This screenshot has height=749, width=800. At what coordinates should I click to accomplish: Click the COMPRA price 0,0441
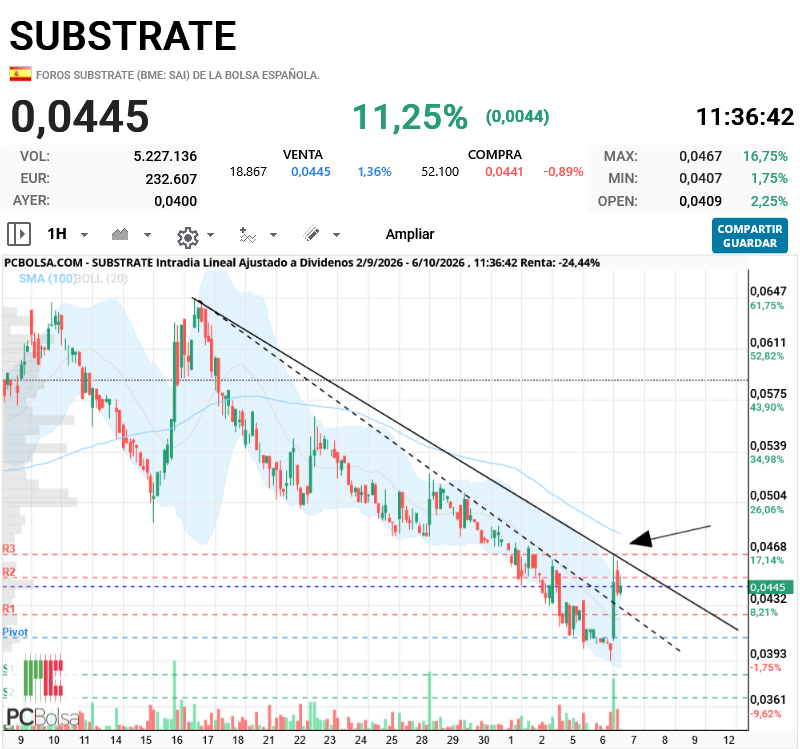(x=504, y=172)
